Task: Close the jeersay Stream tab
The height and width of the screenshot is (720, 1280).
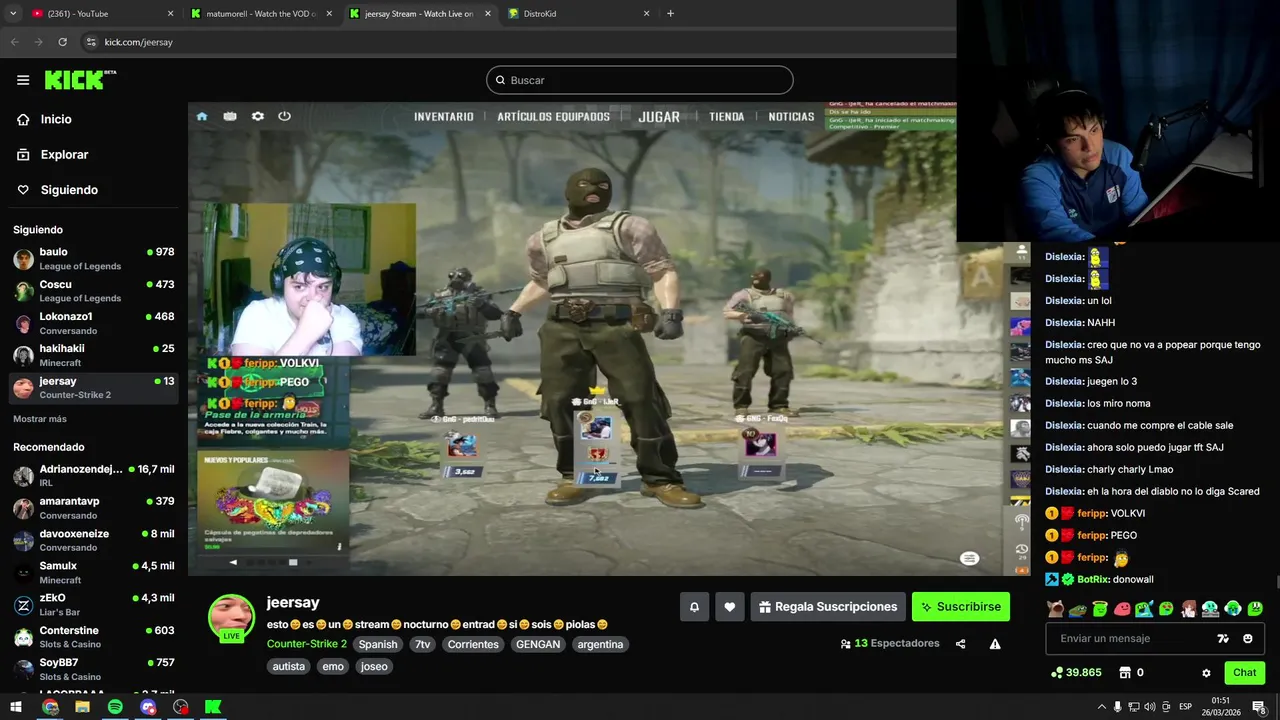Action: (x=488, y=14)
